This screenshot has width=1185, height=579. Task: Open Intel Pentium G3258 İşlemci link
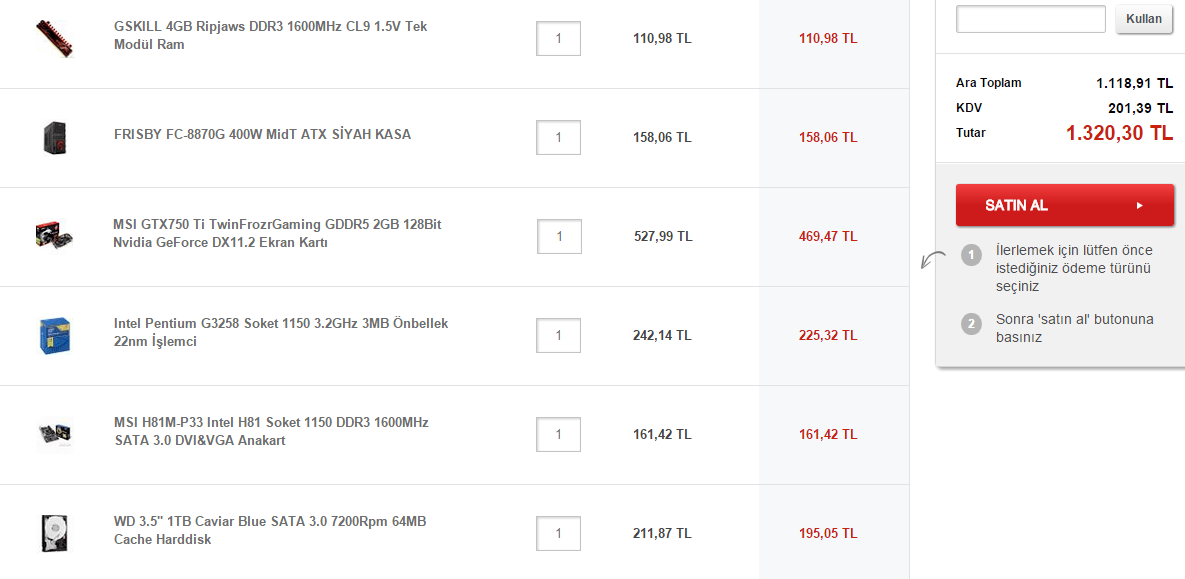pyautogui.click(x=281, y=332)
